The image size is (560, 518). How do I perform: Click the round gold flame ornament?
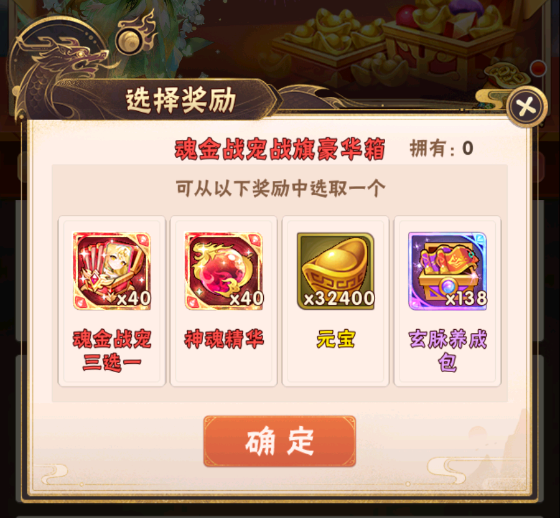point(136,36)
